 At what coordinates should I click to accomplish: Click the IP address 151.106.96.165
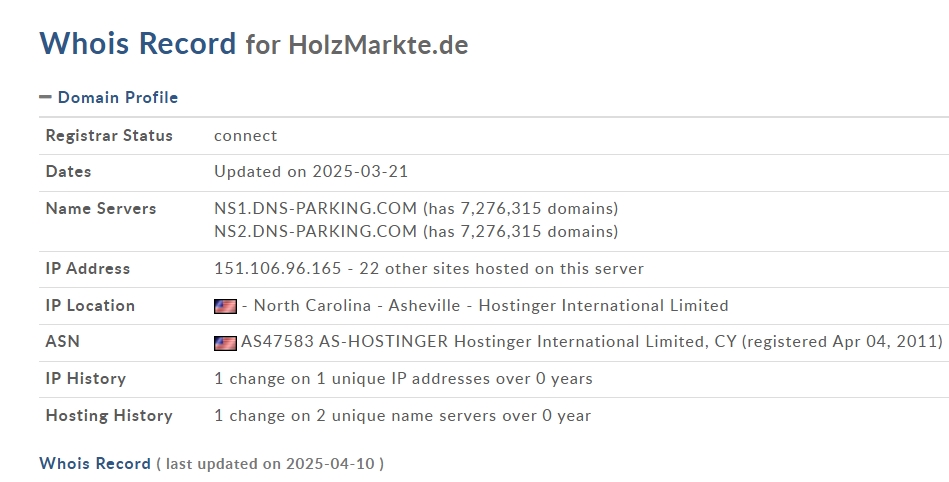tap(278, 268)
